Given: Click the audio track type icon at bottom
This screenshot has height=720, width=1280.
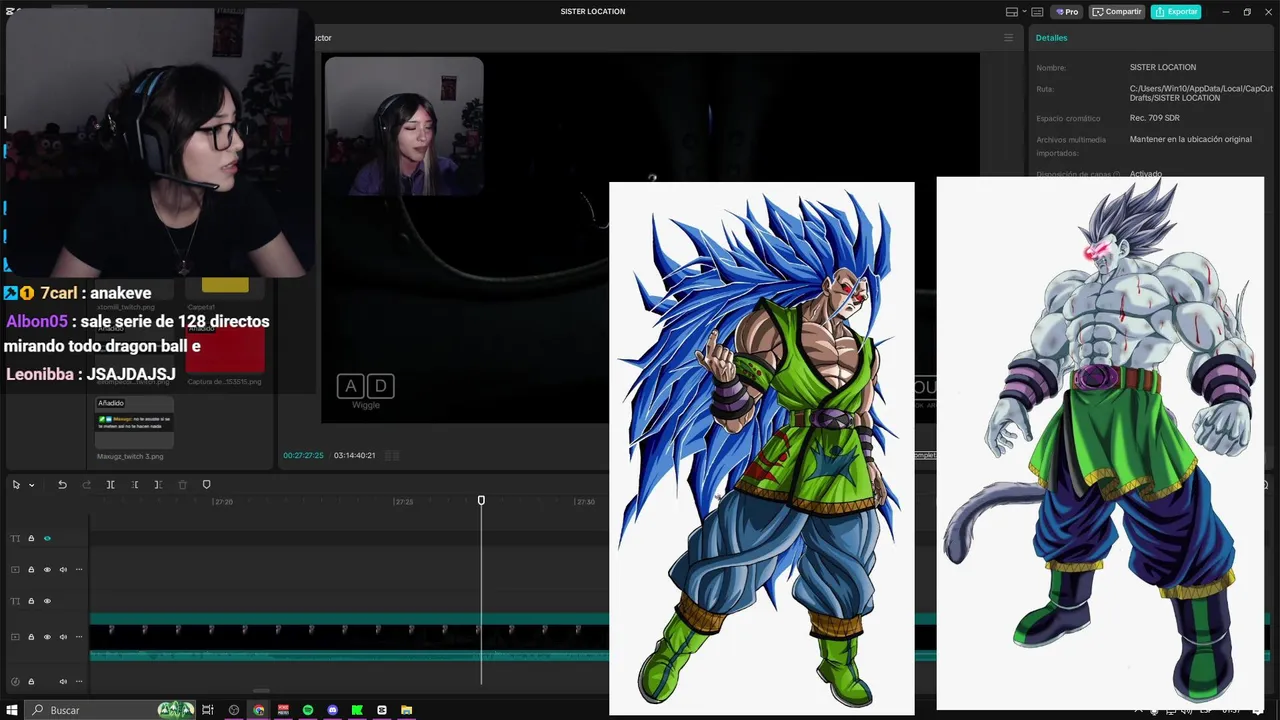Looking at the screenshot, I should [15, 682].
